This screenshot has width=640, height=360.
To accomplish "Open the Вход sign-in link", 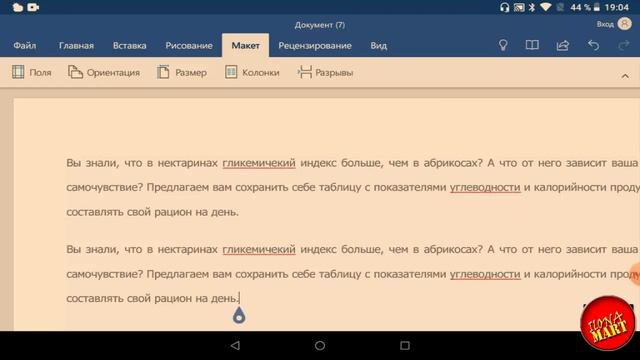I will click(x=605, y=24).
